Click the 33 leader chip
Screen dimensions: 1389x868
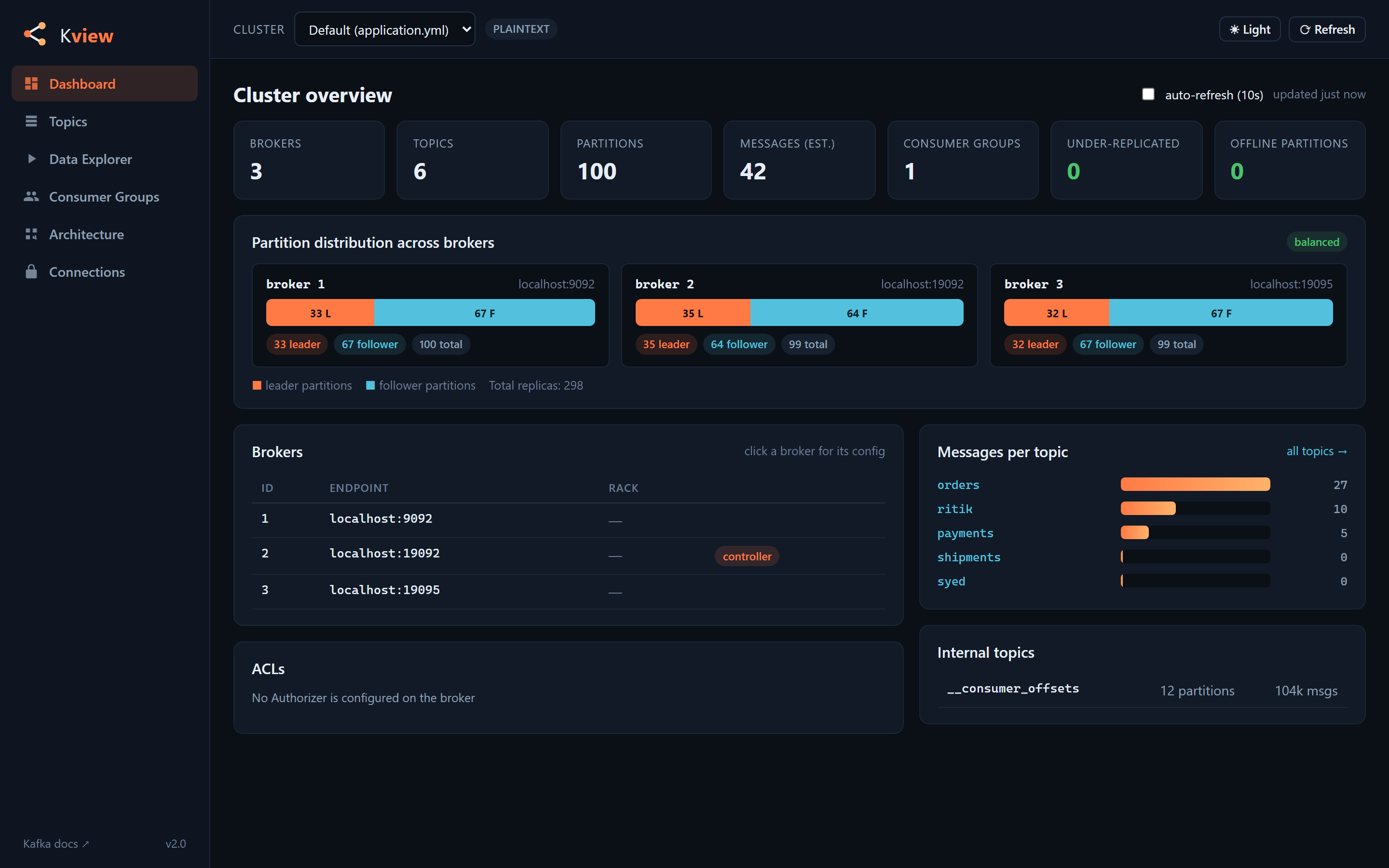click(297, 344)
